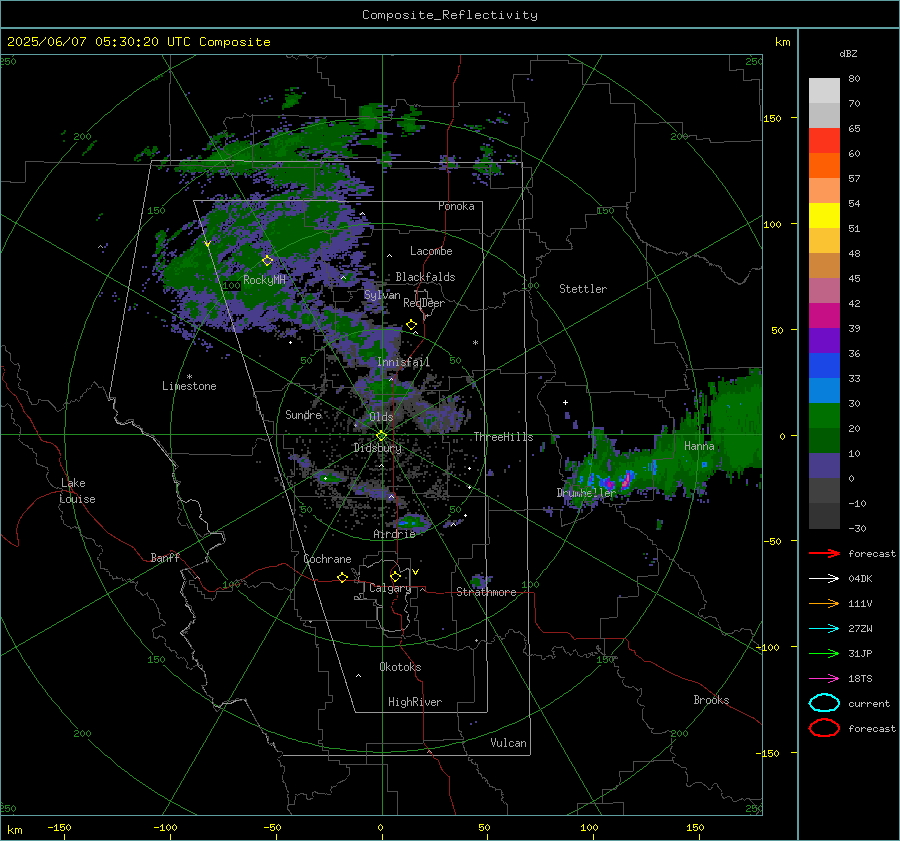
Task: Select the blue 36 dBZ color swatch
Action: [x=824, y=365]
